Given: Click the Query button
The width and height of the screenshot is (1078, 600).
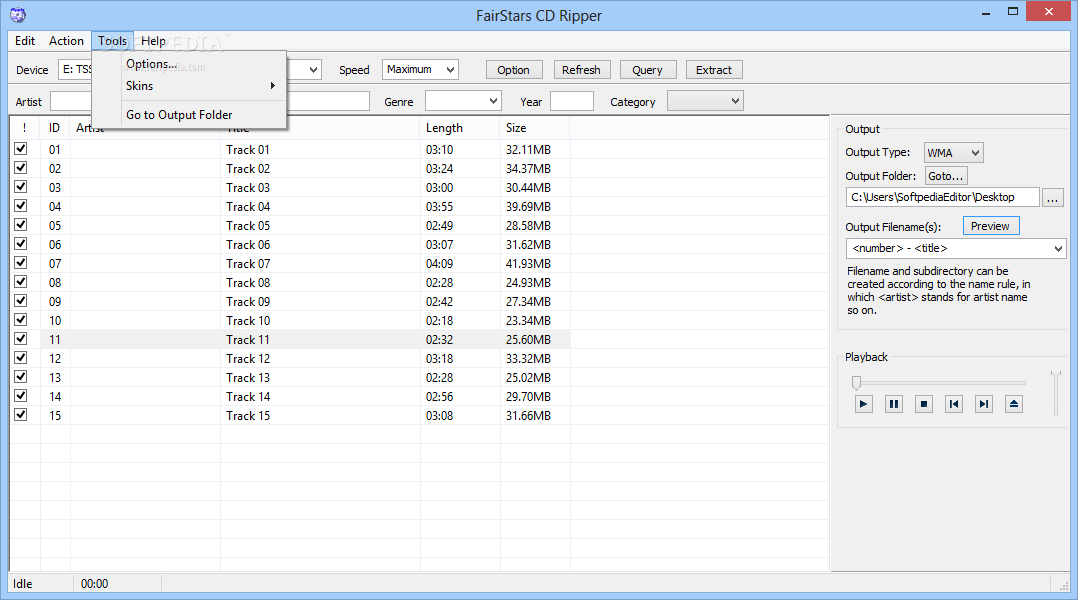Looking at the screenshot, I should (x=648, y=70).
